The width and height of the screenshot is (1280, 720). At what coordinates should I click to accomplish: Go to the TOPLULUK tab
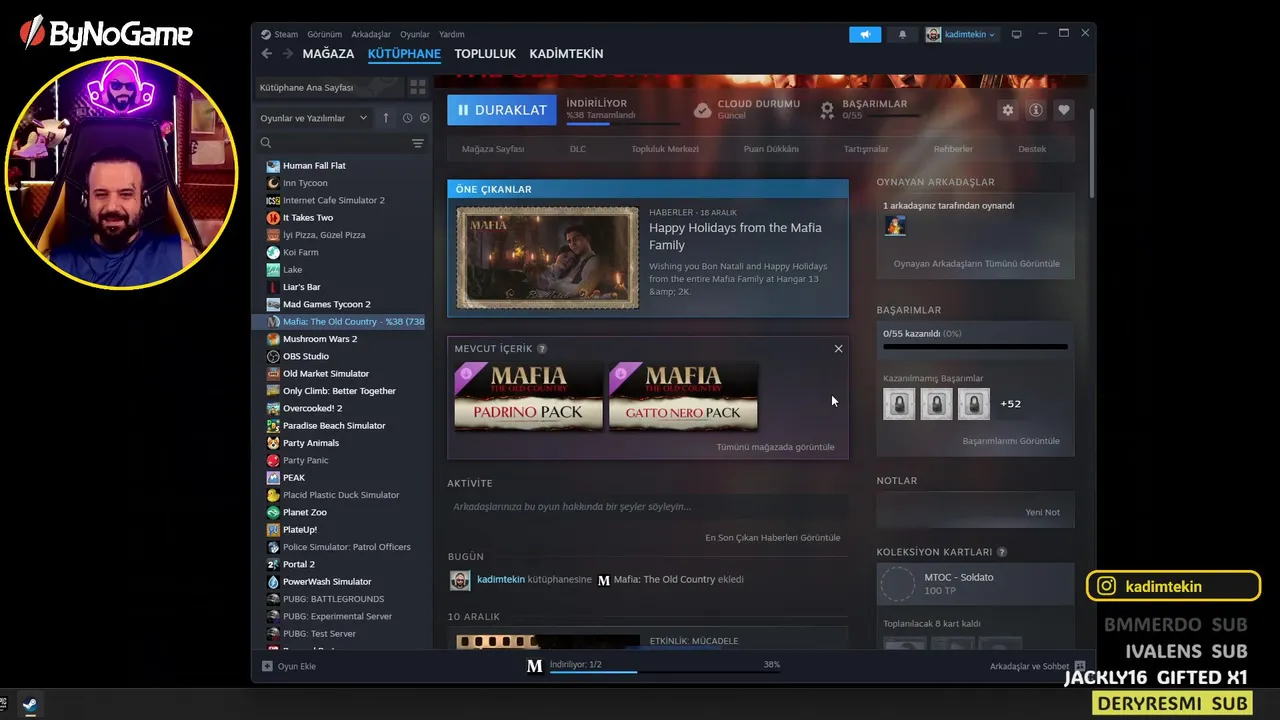coord(485,54)
